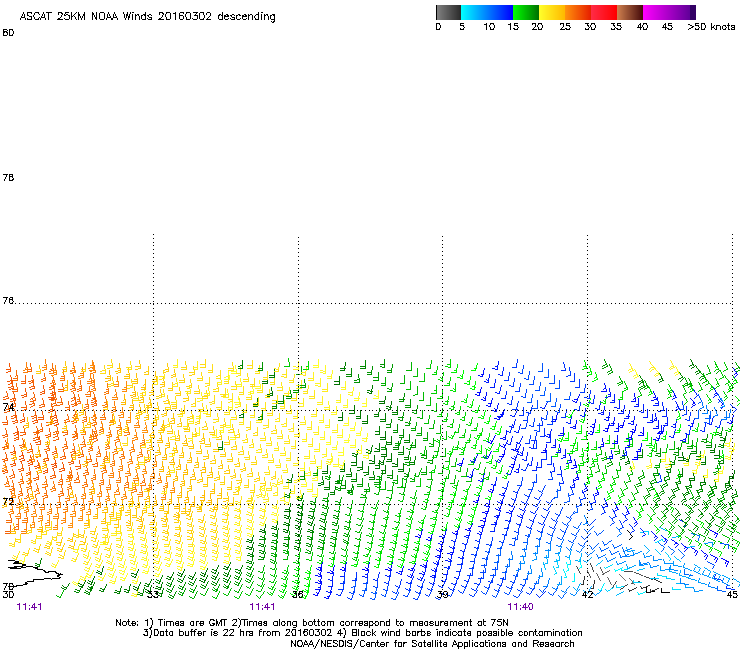
Task: Click the longitude label 39
Action: [442, 595]
